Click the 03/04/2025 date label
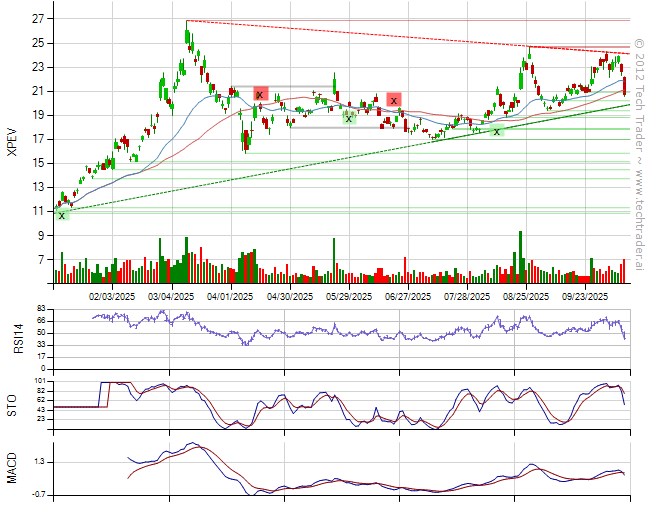Screen dimensions: 657x514 click(x=171, y=296)
